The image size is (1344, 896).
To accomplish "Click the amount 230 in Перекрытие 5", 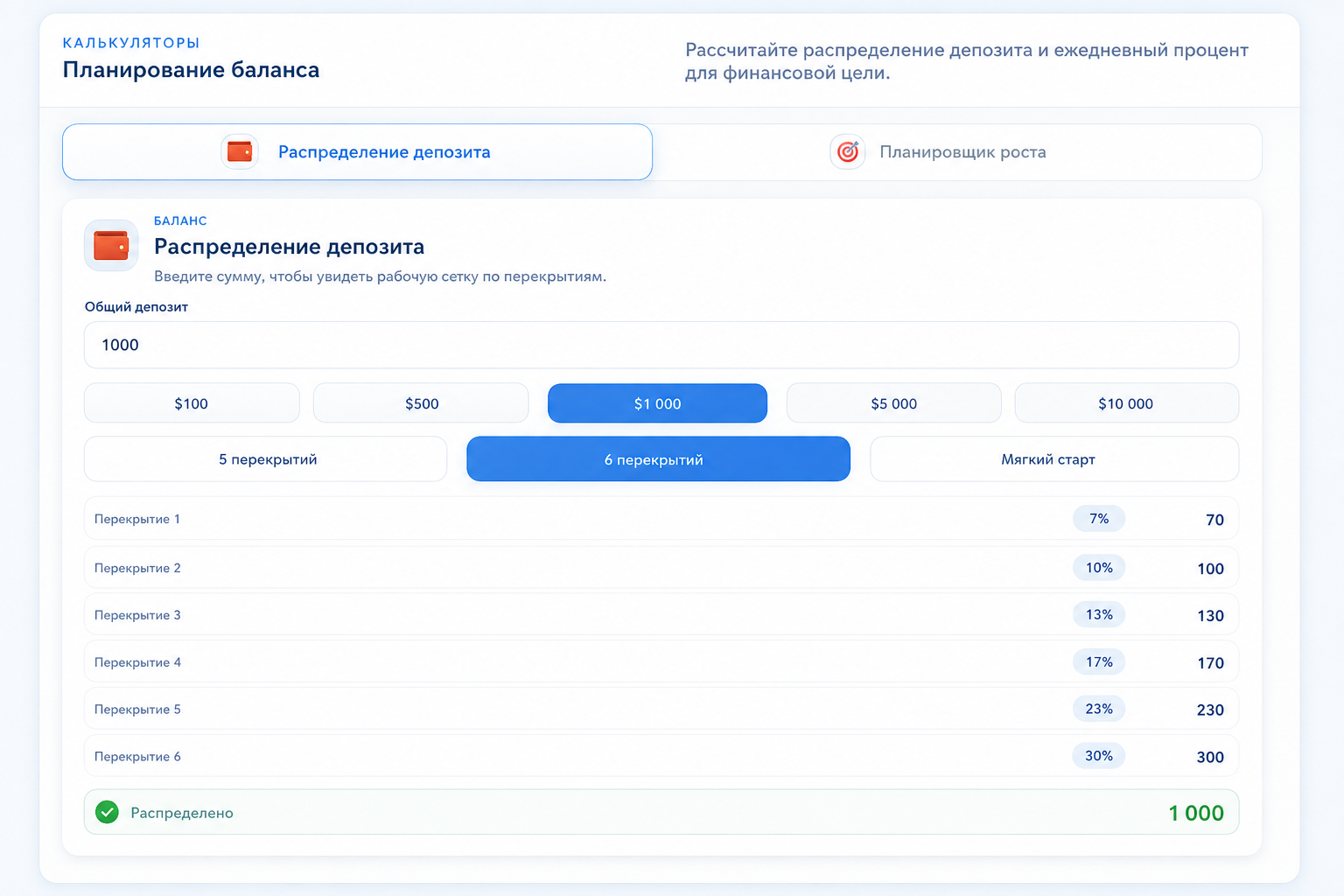I will [1210, 710].
